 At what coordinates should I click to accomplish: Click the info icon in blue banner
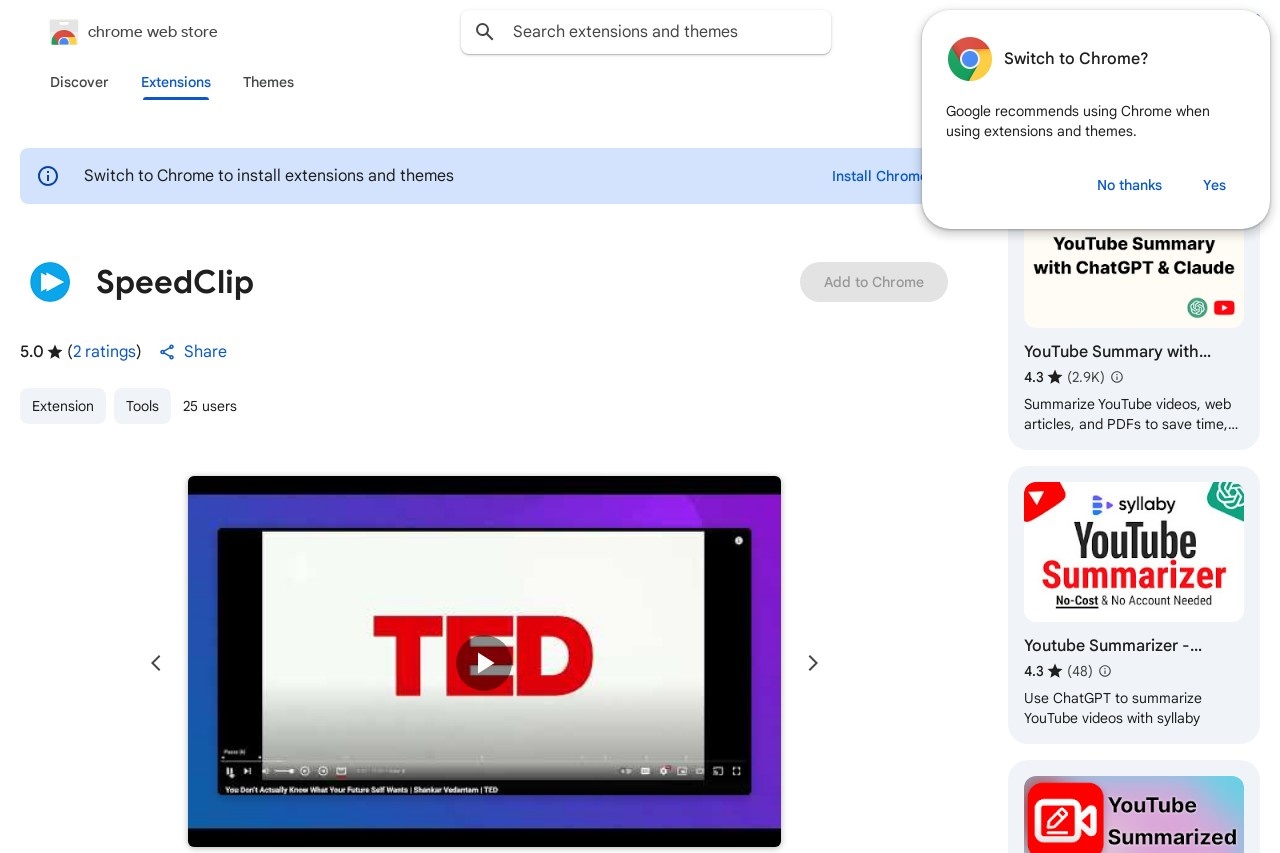coord(48,176)
